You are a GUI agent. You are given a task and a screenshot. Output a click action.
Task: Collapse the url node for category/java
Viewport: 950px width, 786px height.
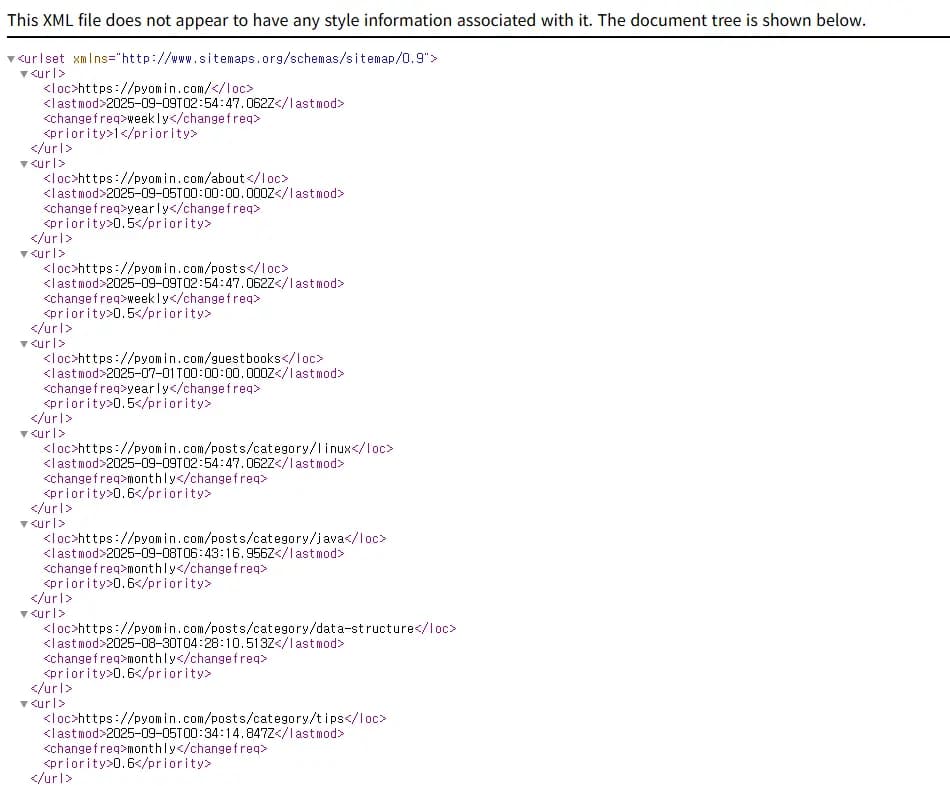point(24,524)
